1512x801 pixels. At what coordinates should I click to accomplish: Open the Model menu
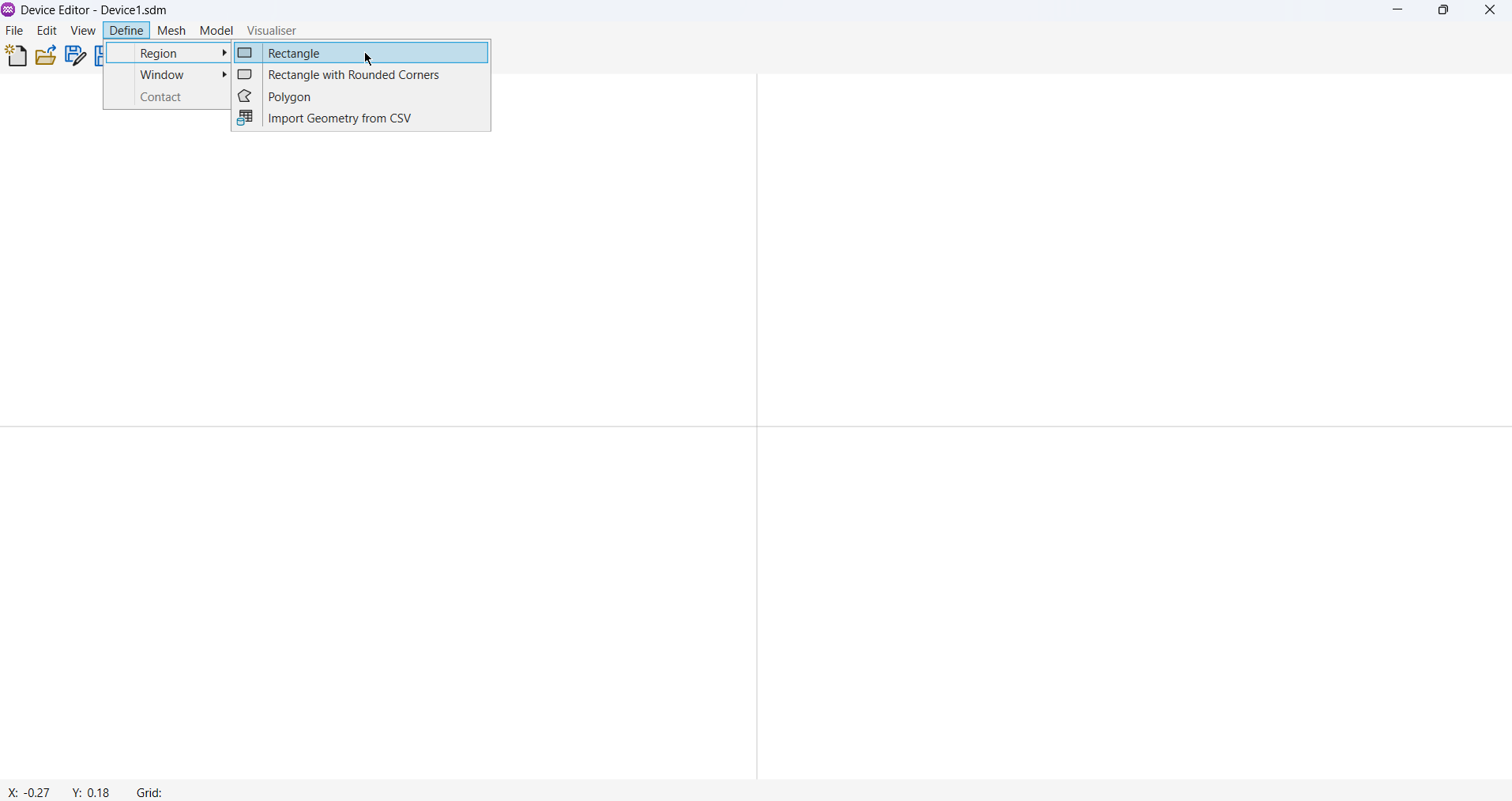pos(216,32)
